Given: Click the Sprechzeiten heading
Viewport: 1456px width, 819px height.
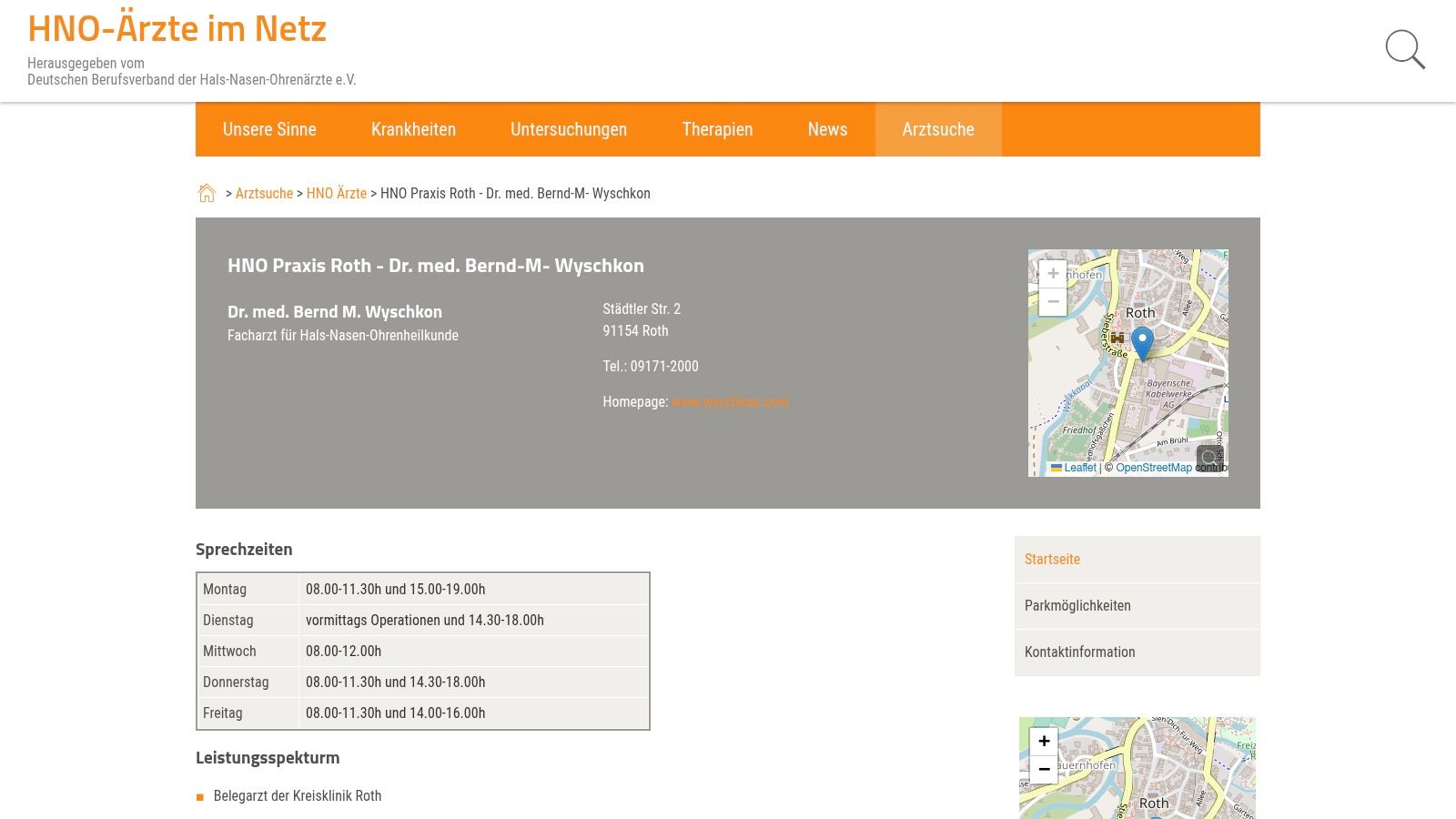Looking at the screenshot, I should pos(244,549).
